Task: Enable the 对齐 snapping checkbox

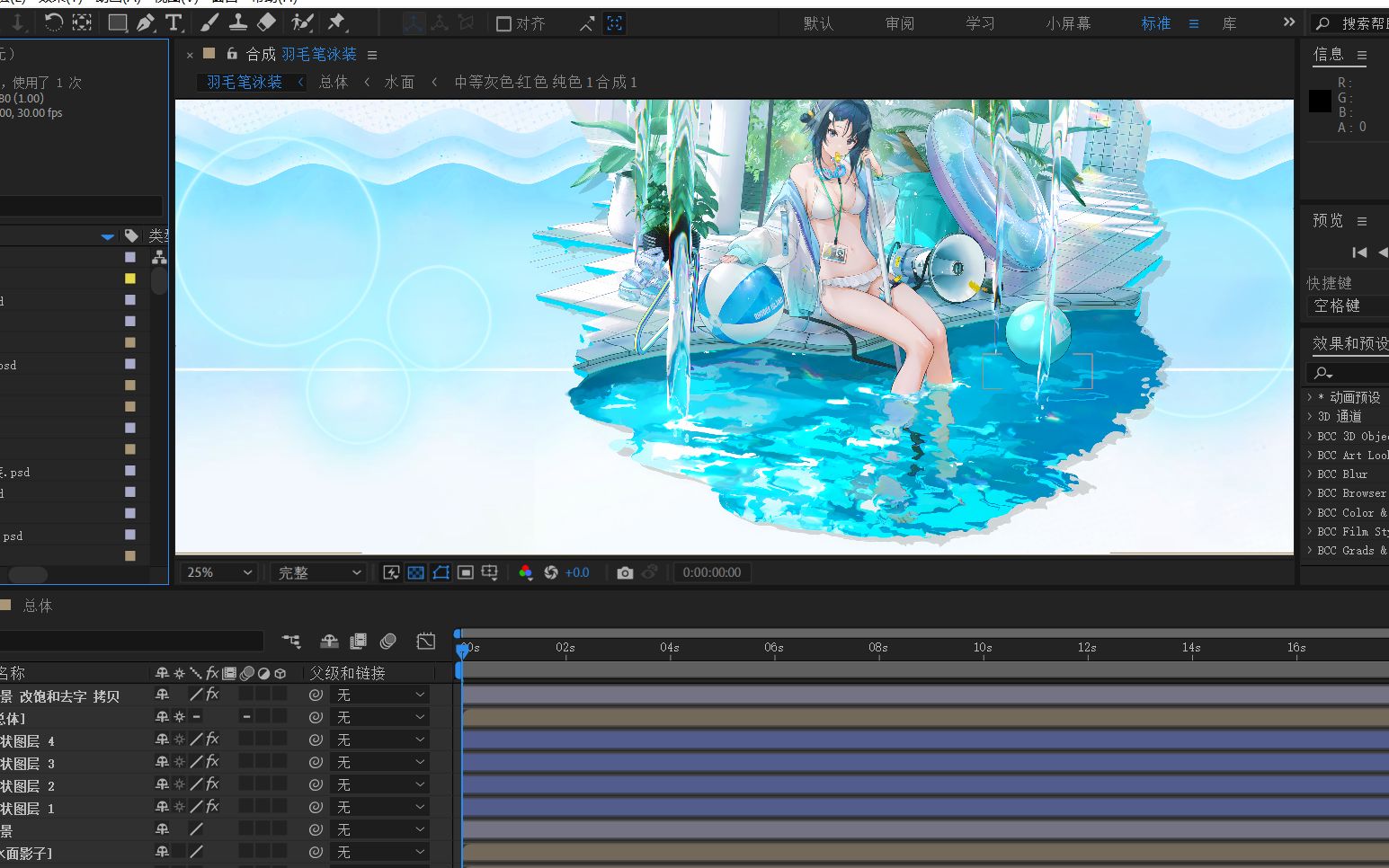Action: click(x=503, y=23)
